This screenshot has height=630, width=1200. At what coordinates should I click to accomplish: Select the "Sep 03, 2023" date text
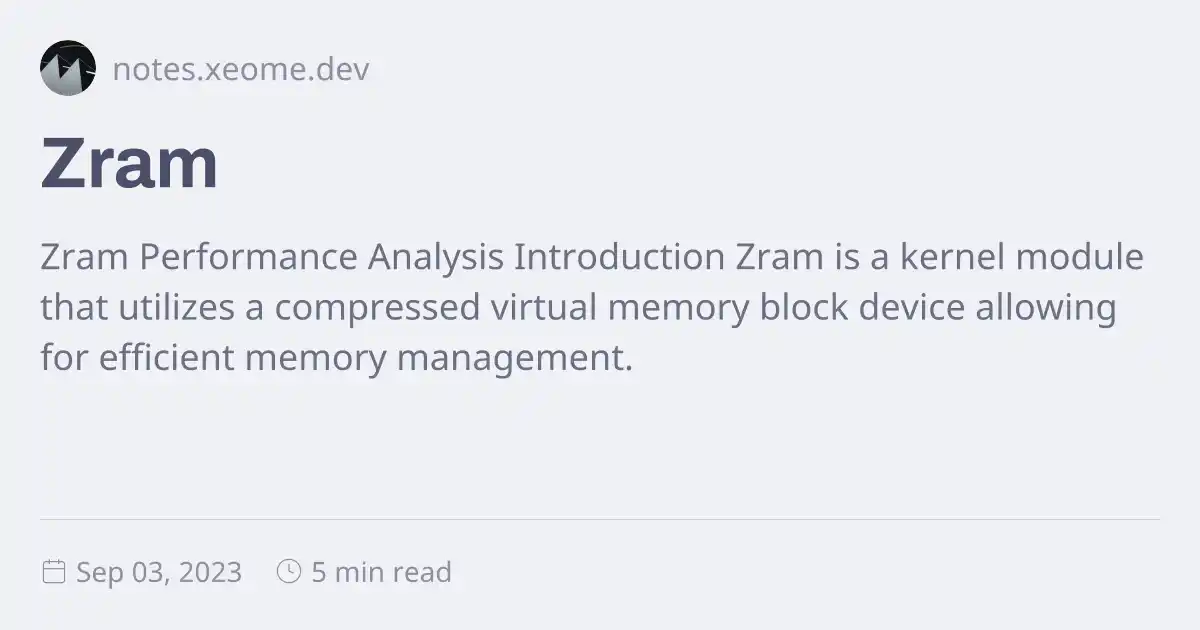click(159, 572)
